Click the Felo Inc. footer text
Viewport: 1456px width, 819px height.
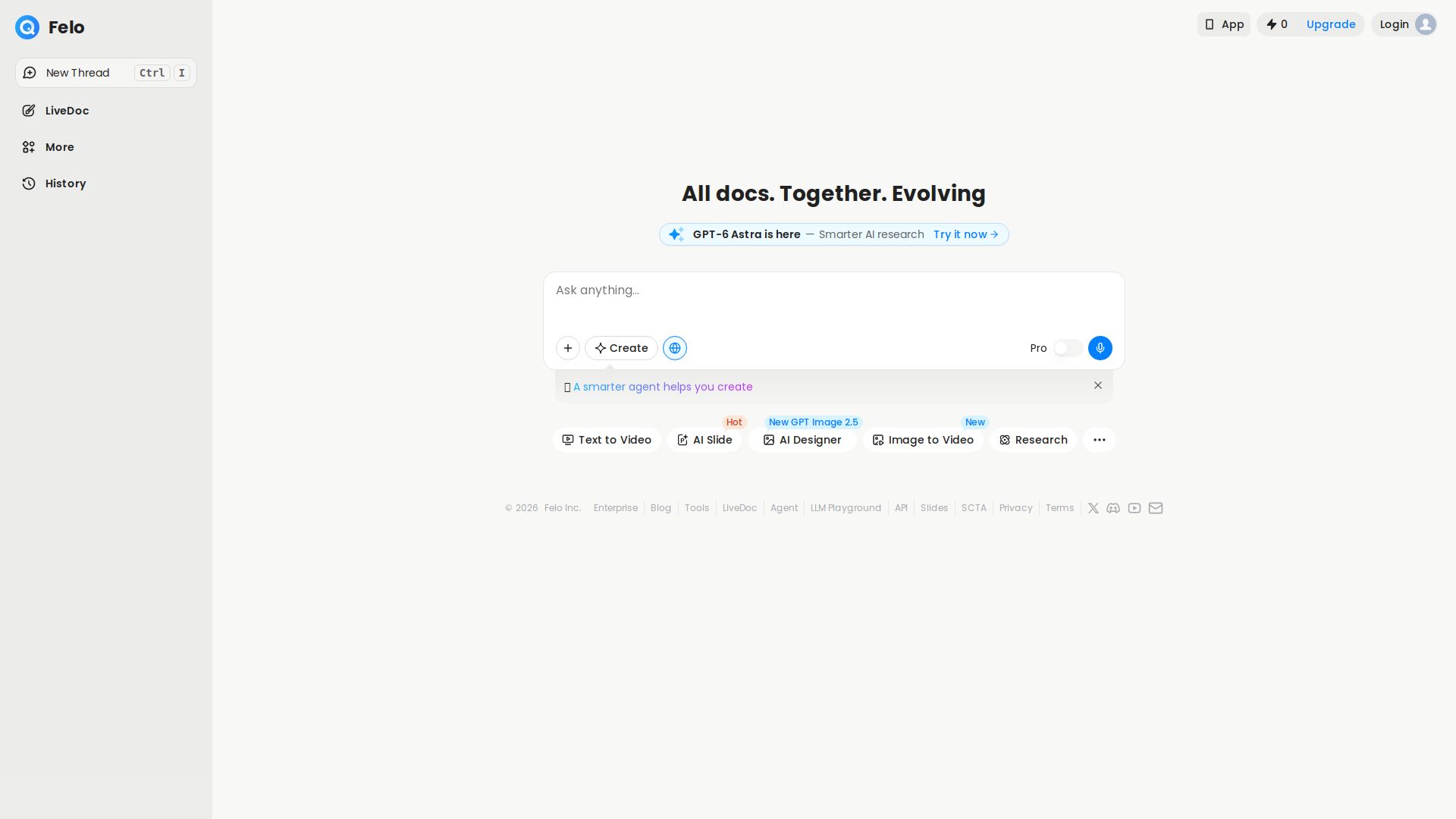[563, 508]
